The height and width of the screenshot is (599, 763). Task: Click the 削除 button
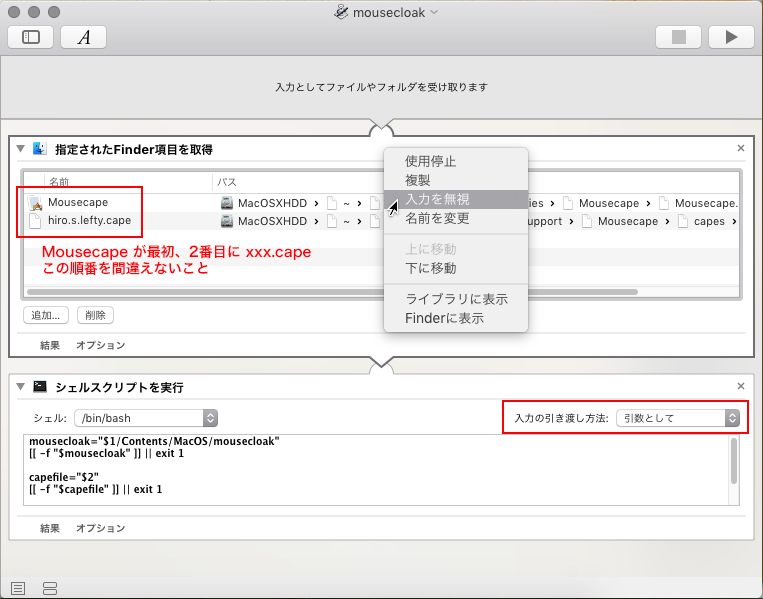tap(95, 315)
